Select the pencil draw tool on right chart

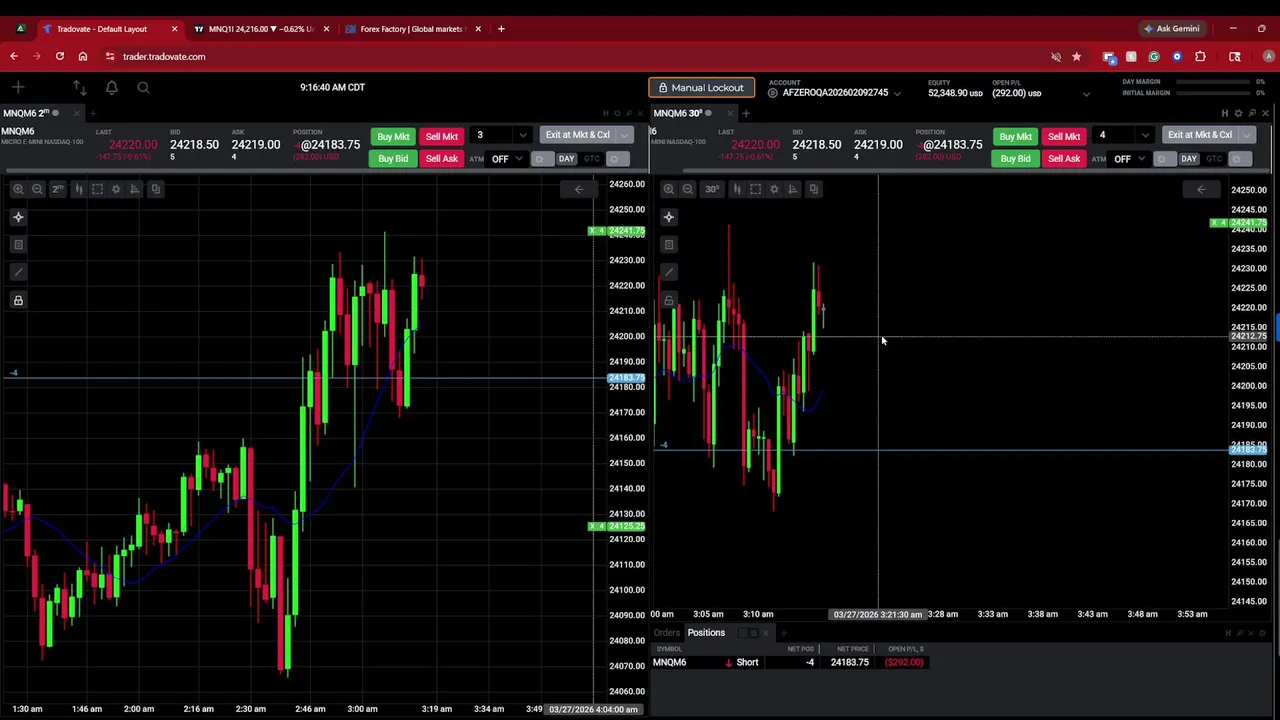click(x=669, y=272)
